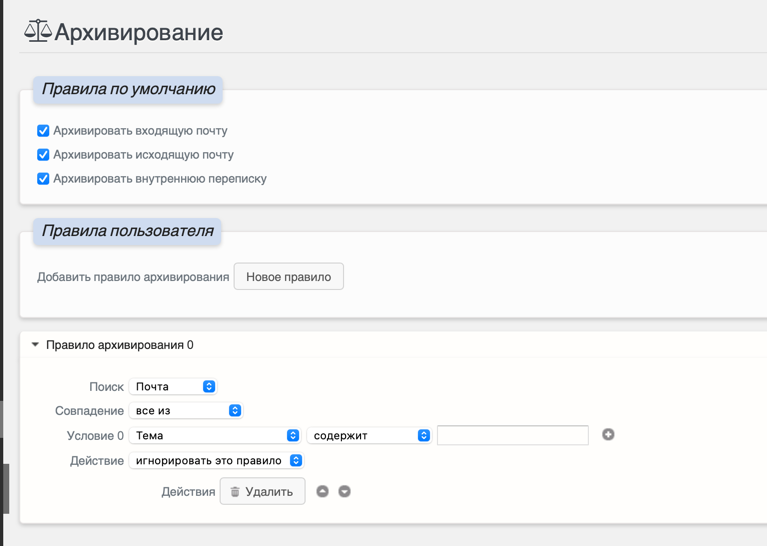
Task: Move rule down with the down-arrow icon
Action: [x=345, y=492]
